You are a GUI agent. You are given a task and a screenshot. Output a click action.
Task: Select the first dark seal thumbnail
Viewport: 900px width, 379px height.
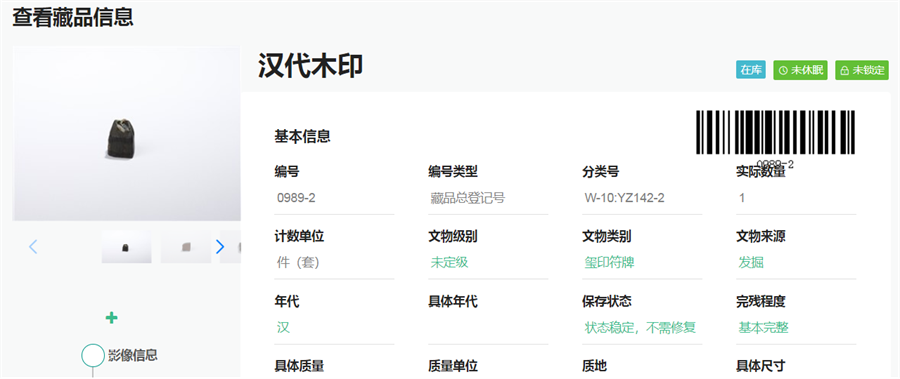coord(126,246)
